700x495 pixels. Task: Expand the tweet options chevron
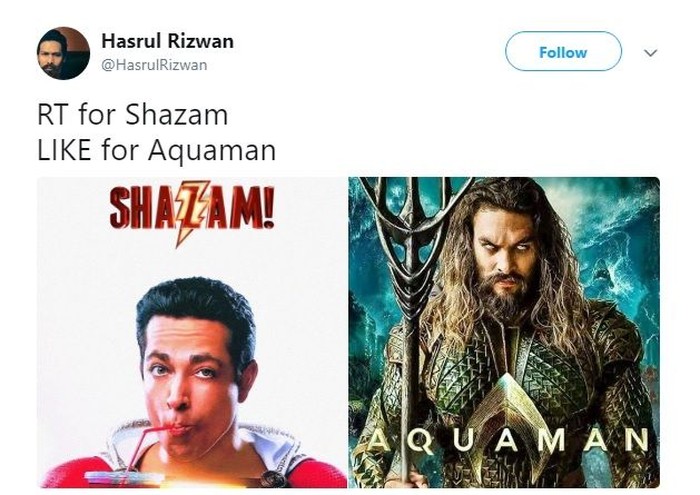tap(650, 53)
